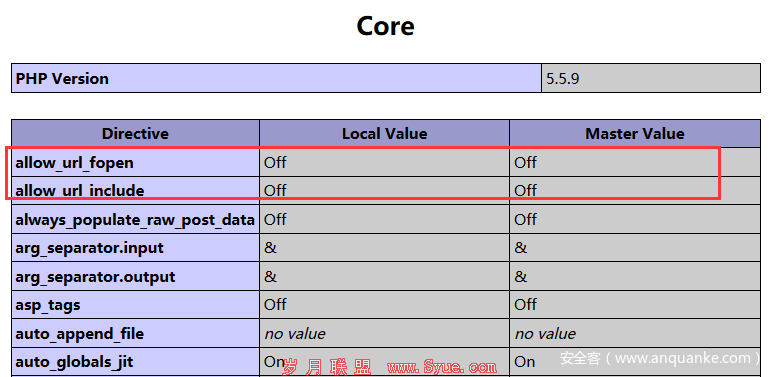The width and height of the screenshot is (776, 377).
Task: Click auto_globals_jit local value On
Action: 274,362
